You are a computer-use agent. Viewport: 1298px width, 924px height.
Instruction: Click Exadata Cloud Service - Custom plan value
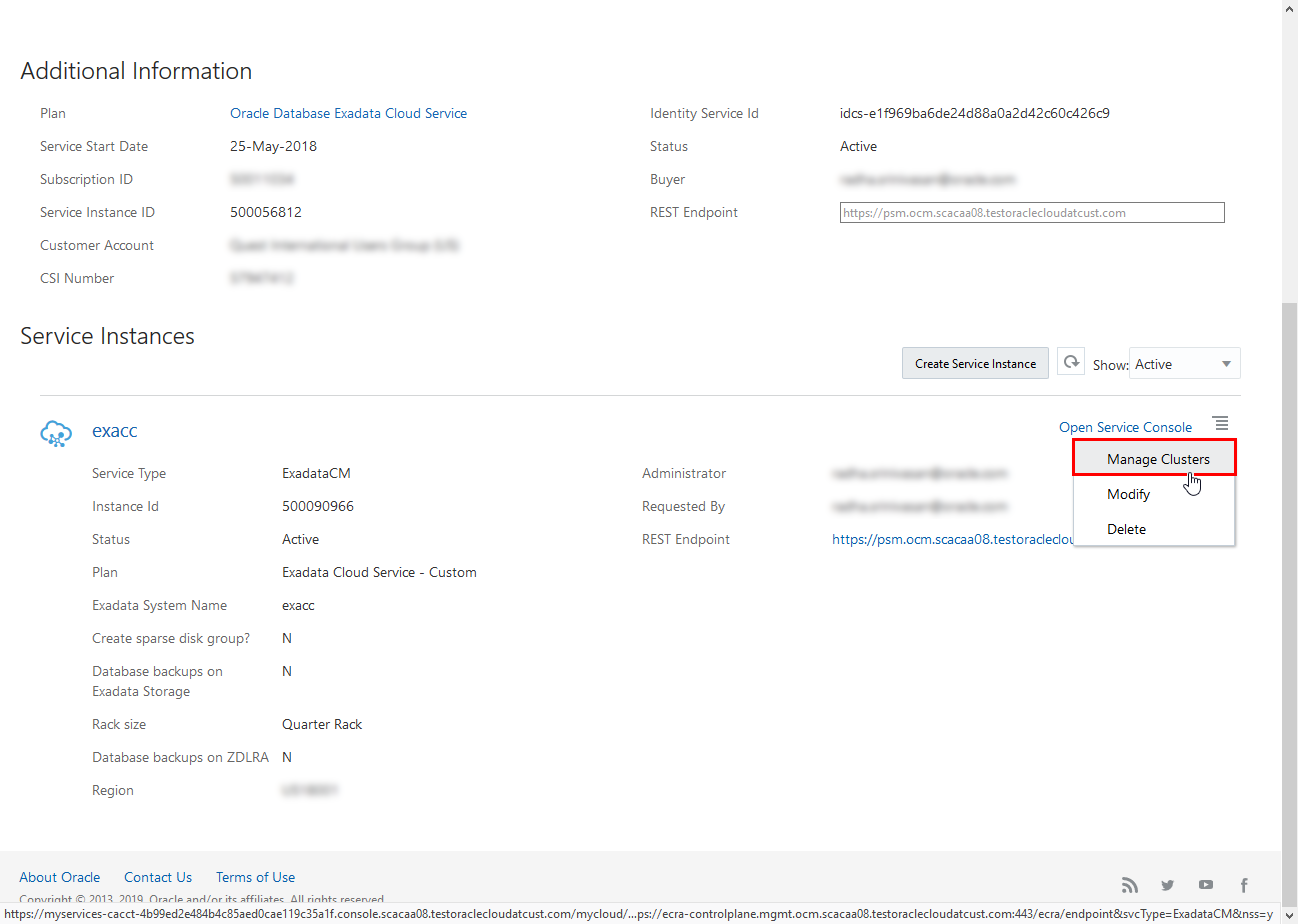click(x=379, y=572)
